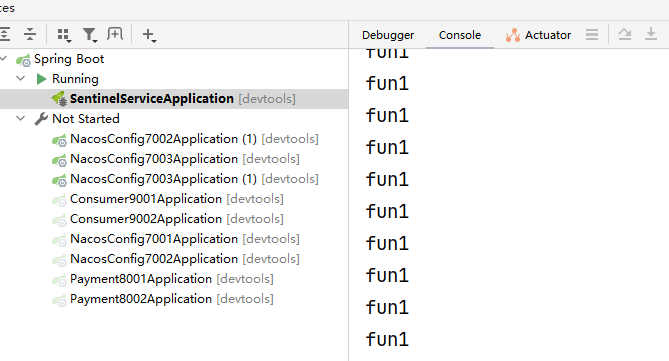Select SentinelServiceApplication in the tree
This screenshot has width=669, height=361.
coord(174,99)
